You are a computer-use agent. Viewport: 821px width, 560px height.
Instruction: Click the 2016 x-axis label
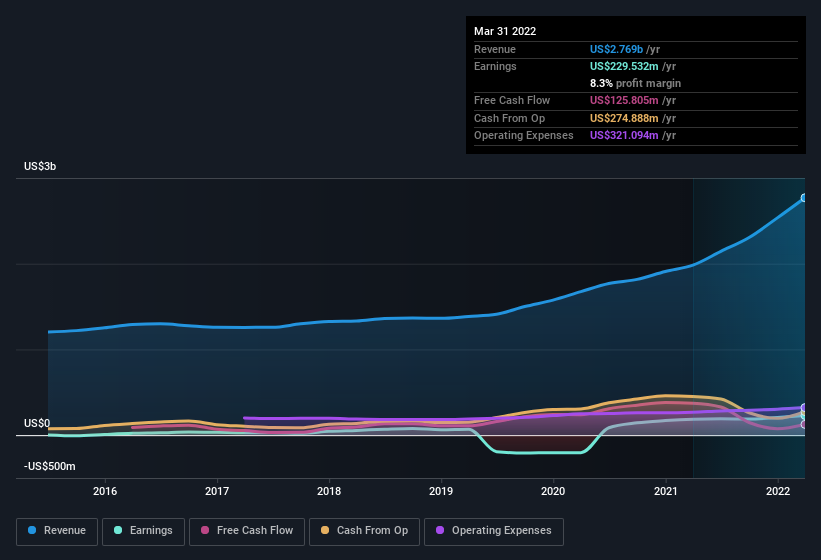(105, 491)
